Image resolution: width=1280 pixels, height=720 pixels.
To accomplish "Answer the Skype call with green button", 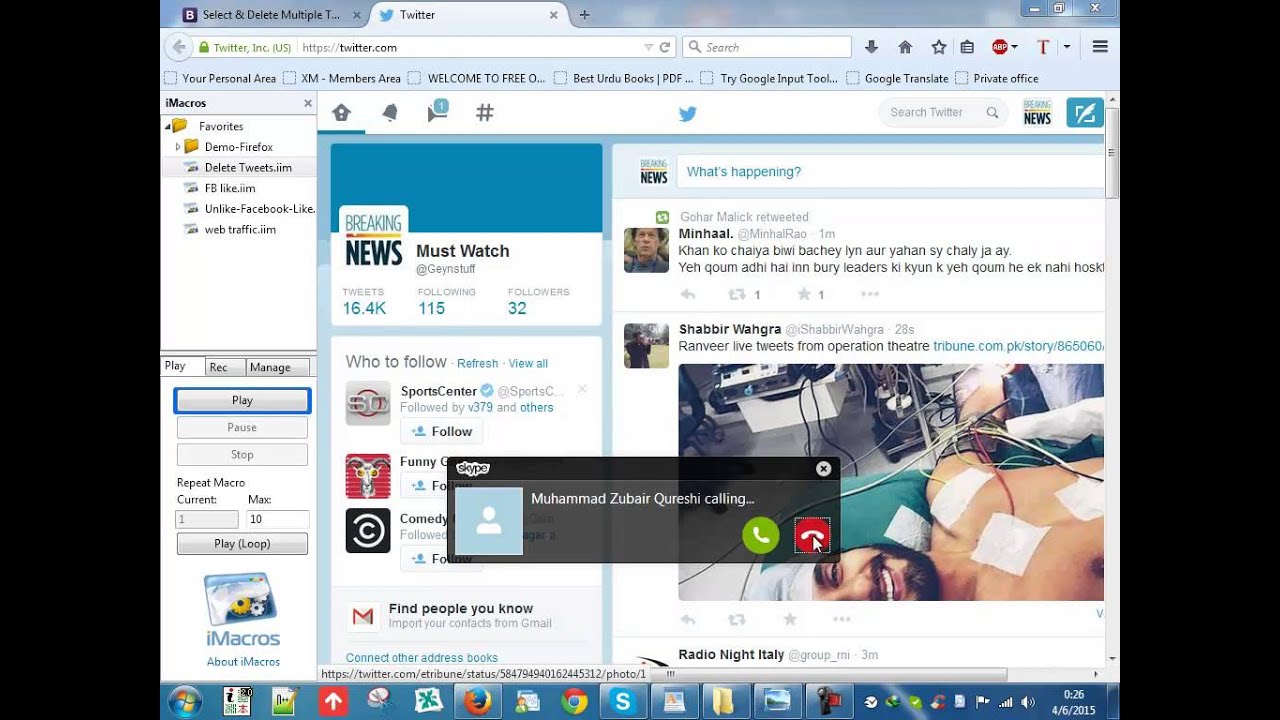I will pyautogui.click(x=761, y=535).
